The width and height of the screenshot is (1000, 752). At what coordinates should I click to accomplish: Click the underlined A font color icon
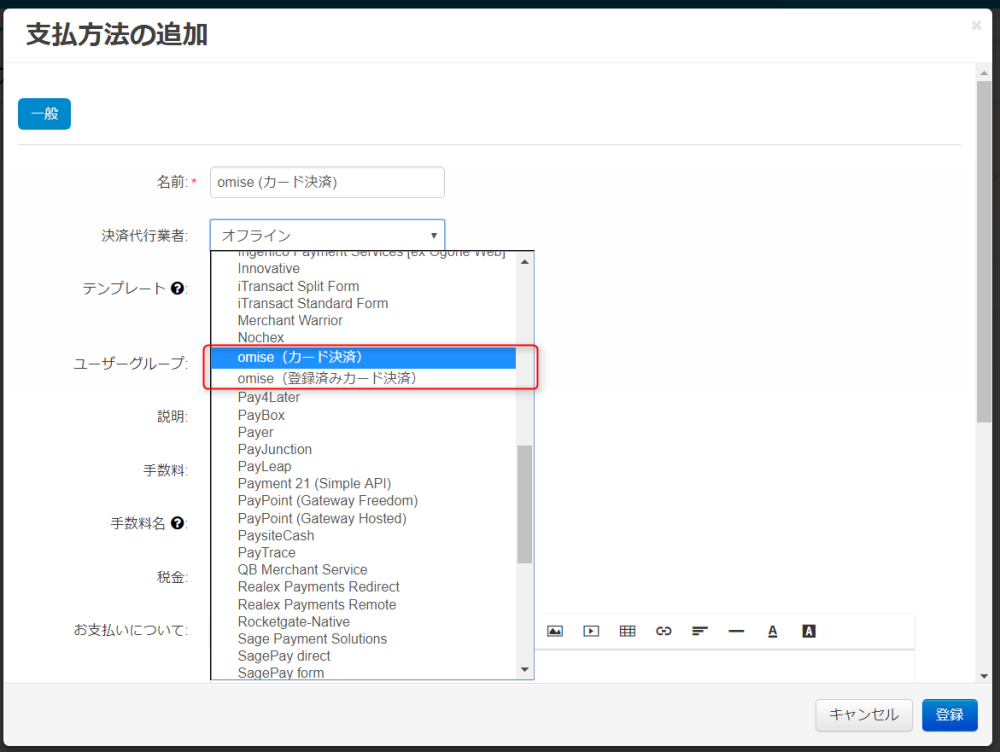point(772,631)
